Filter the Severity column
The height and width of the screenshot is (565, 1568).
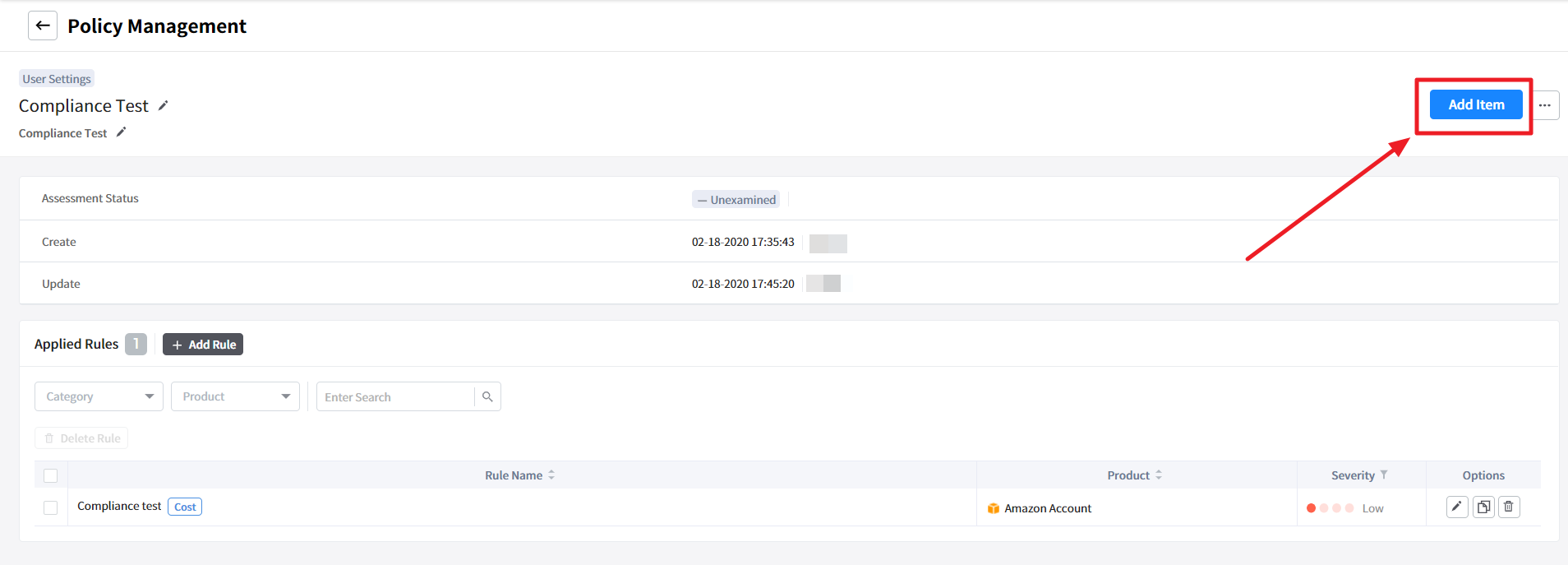[1384, 475]
